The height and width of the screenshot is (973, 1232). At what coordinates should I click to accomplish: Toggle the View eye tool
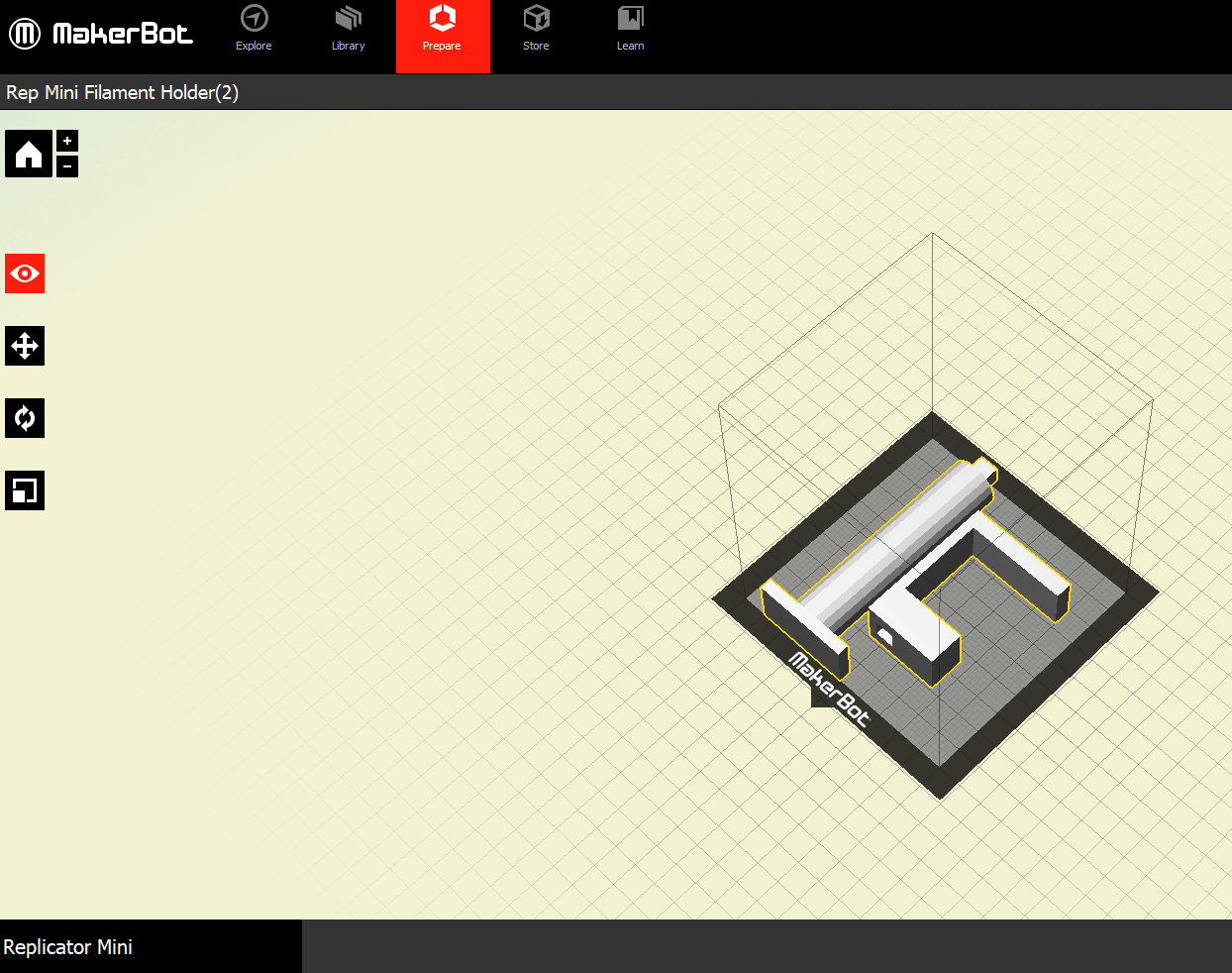[25, 273]
